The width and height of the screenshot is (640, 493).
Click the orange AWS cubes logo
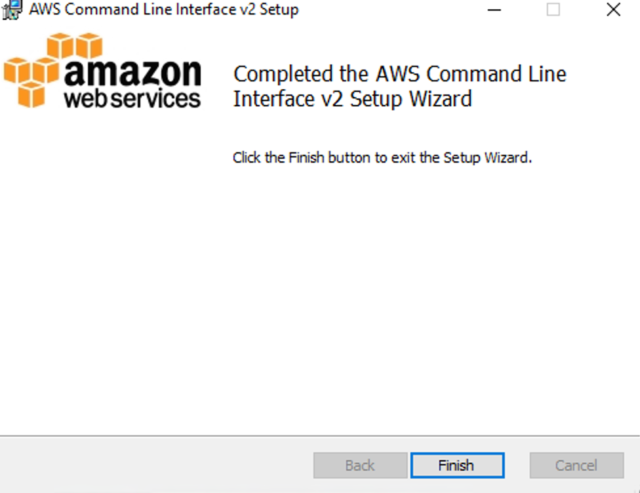tap(38, 69)
